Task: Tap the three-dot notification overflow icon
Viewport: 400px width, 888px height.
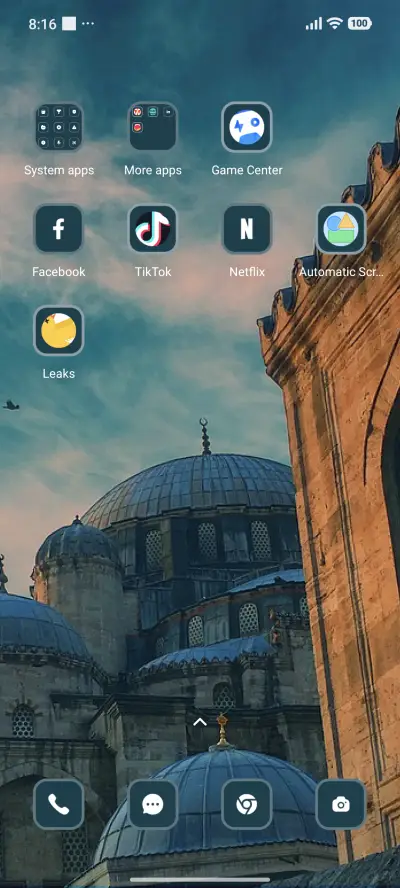Action: click(88, 24)
